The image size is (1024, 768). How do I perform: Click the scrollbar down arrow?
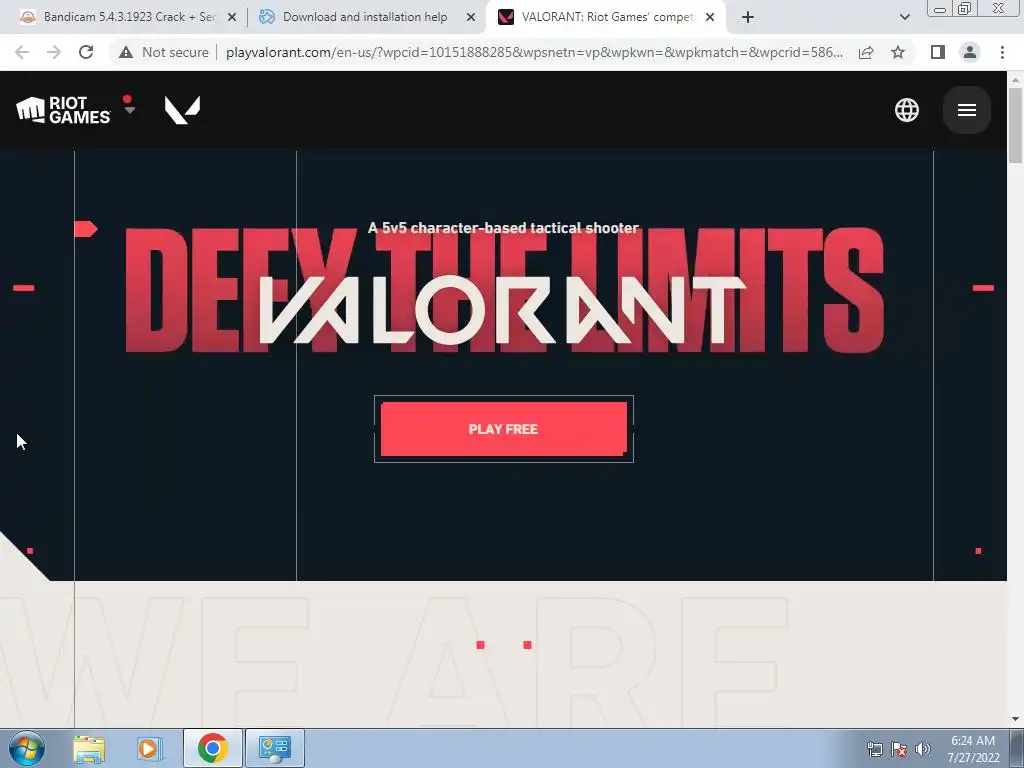point(1015,719)
